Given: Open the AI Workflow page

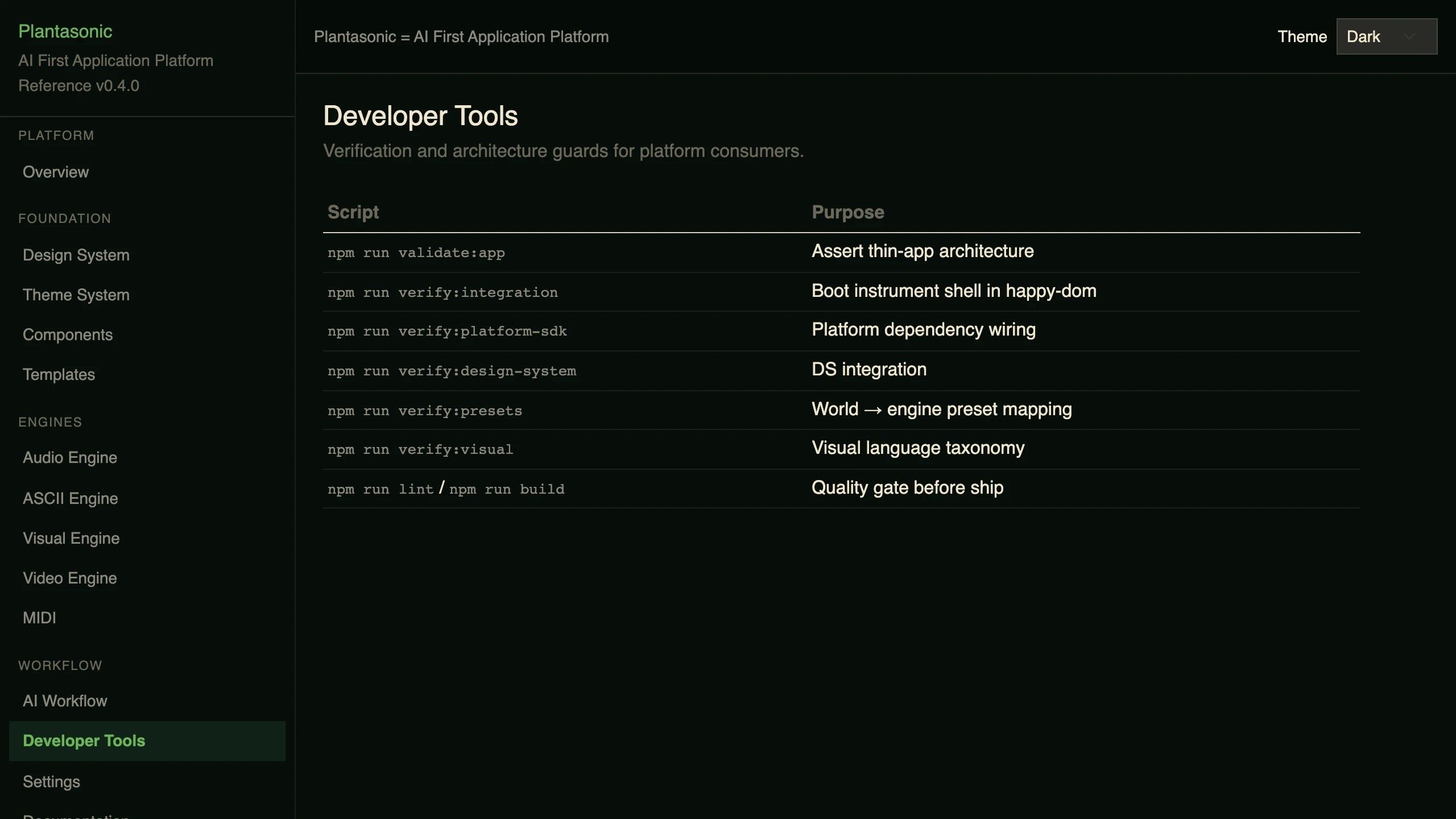Looking at the screenshot, I should [147, 701].
